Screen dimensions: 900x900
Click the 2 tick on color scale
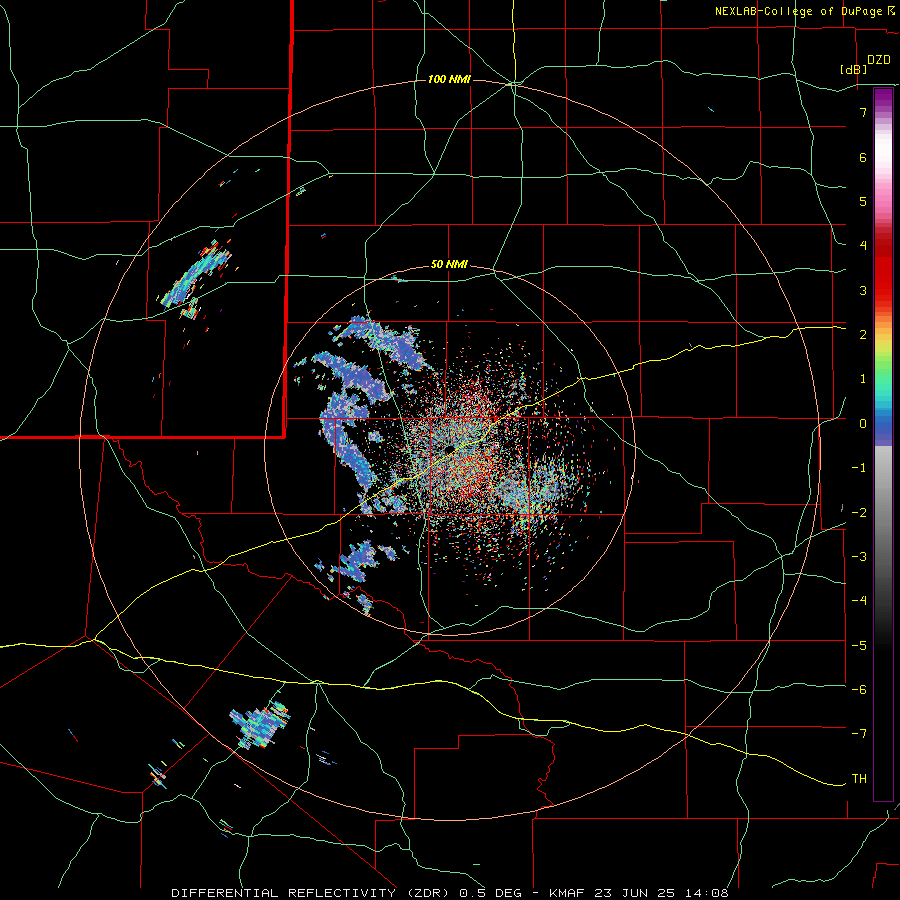coord(863,335)
